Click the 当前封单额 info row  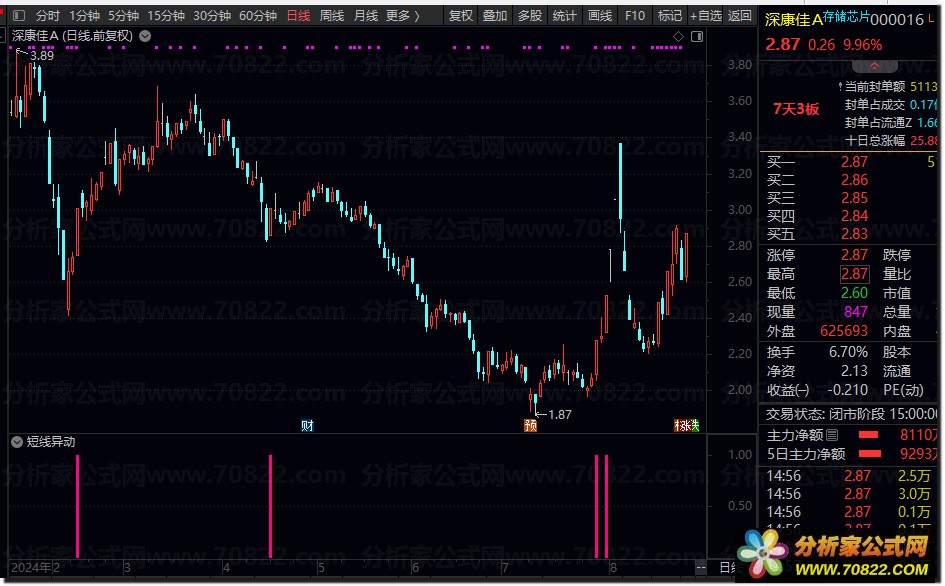pyautogui.click(x=890, y=87)
